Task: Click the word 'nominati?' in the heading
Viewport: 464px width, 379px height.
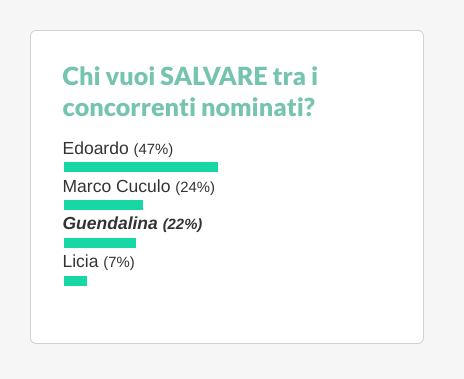Action: click(258, 107)
